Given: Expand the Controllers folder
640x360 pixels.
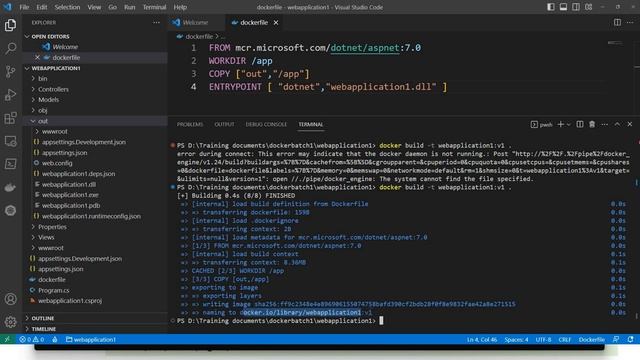Looking at the screenshot, I should click(x=53, y=89).
